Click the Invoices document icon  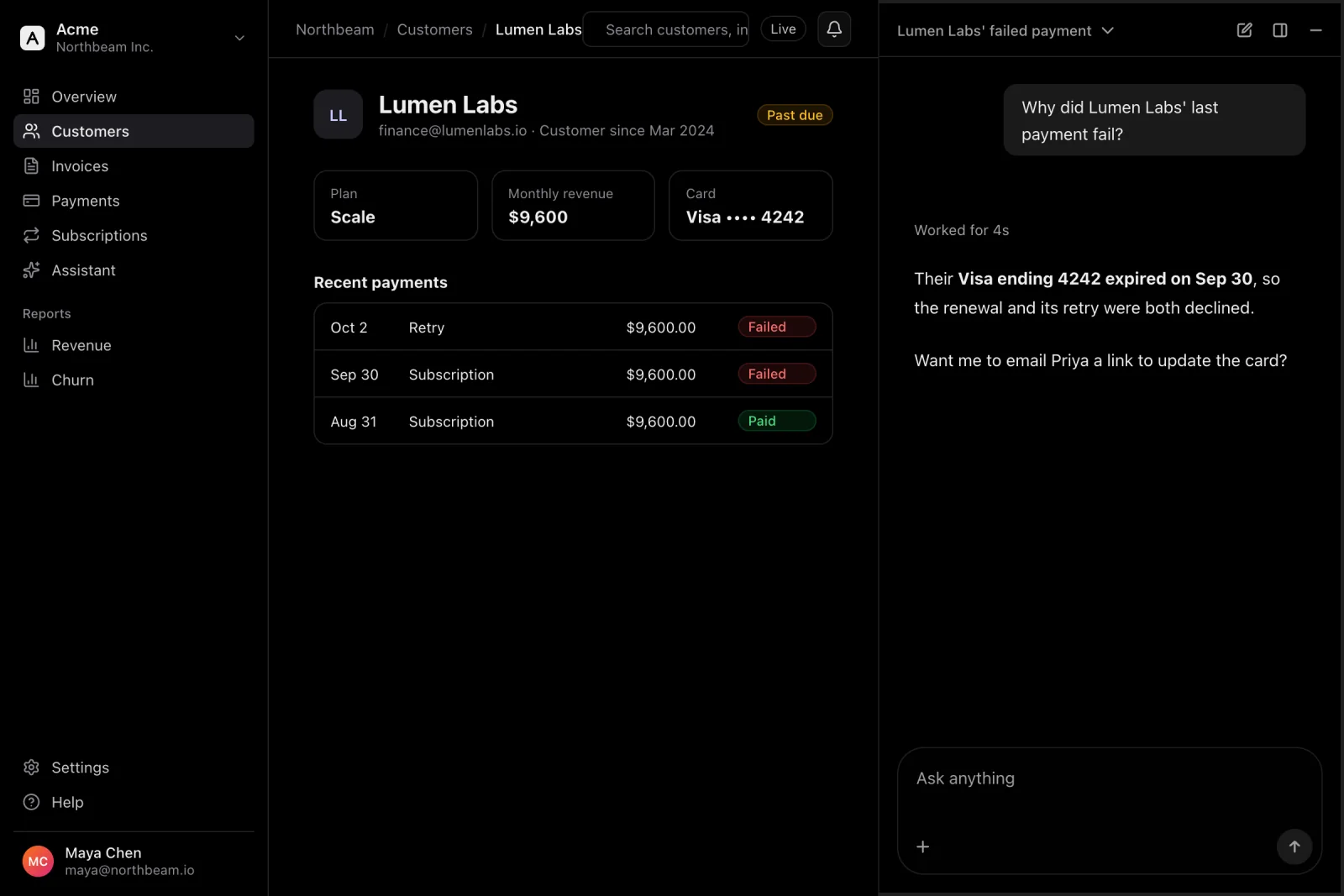click(31, 166)
